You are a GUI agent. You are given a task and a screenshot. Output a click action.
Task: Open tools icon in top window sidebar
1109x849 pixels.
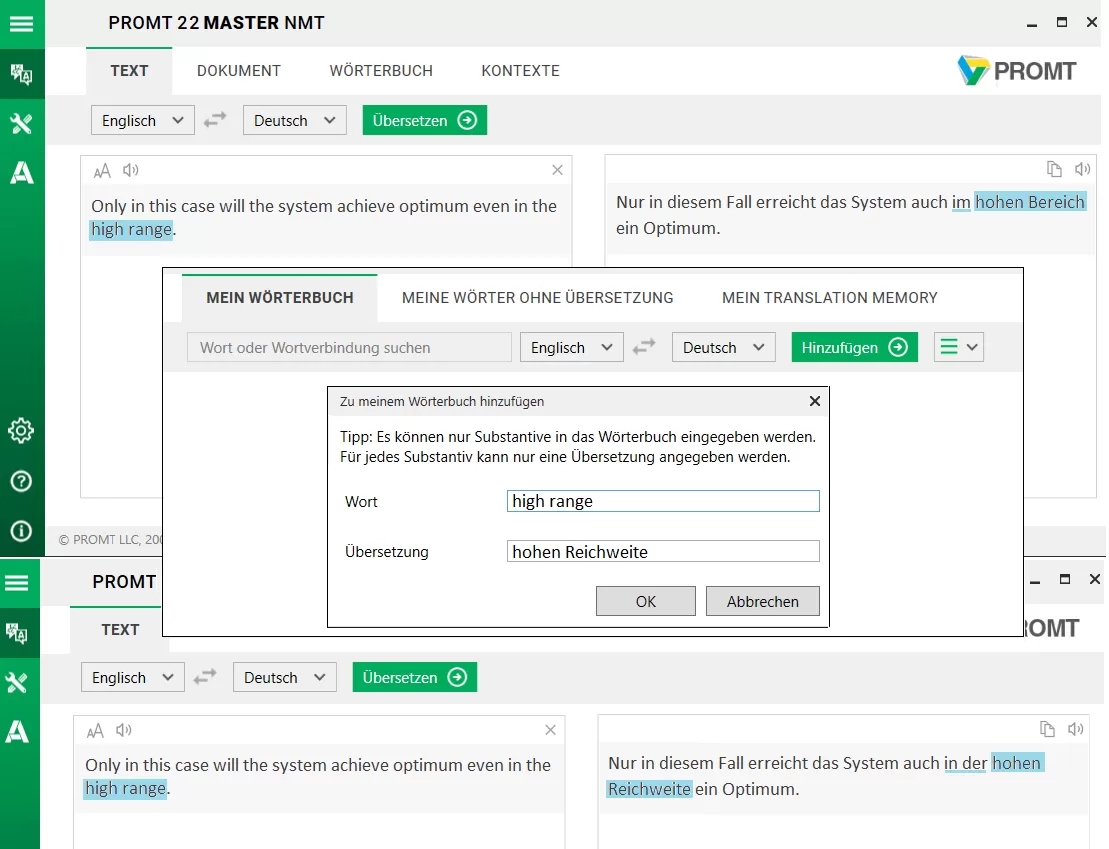click(x=21, y=124)
